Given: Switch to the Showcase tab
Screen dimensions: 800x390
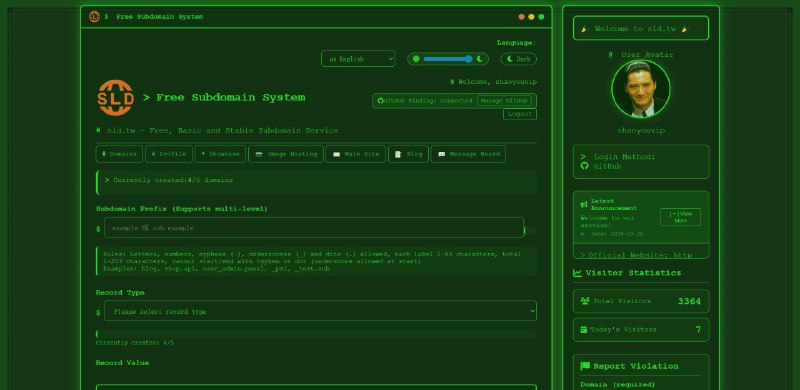Looking at the screenshot, I should (x=220, y=154).
